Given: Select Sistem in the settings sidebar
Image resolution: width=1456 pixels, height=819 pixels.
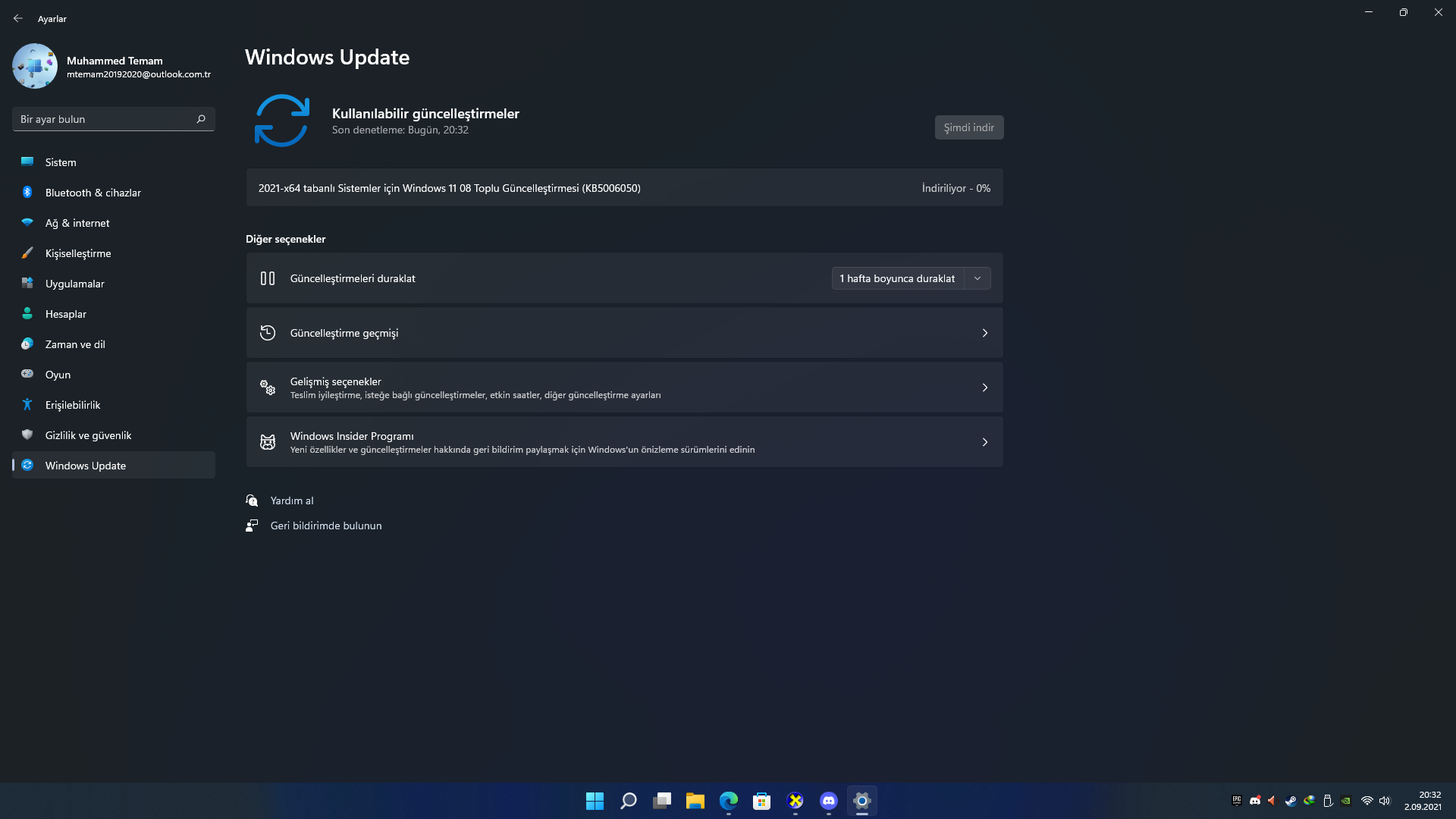Looking at the screenshot, I should 61,162.
